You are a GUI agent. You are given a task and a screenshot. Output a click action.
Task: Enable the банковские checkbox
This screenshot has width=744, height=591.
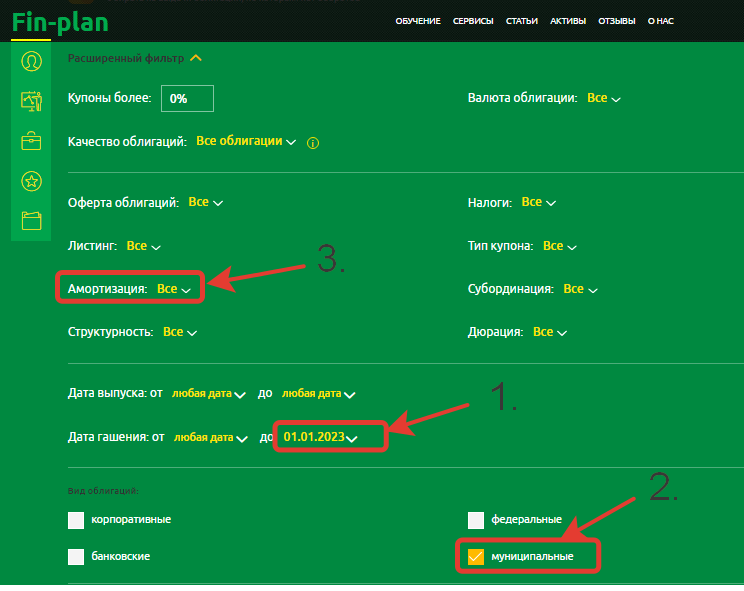(x=76, y=556)
